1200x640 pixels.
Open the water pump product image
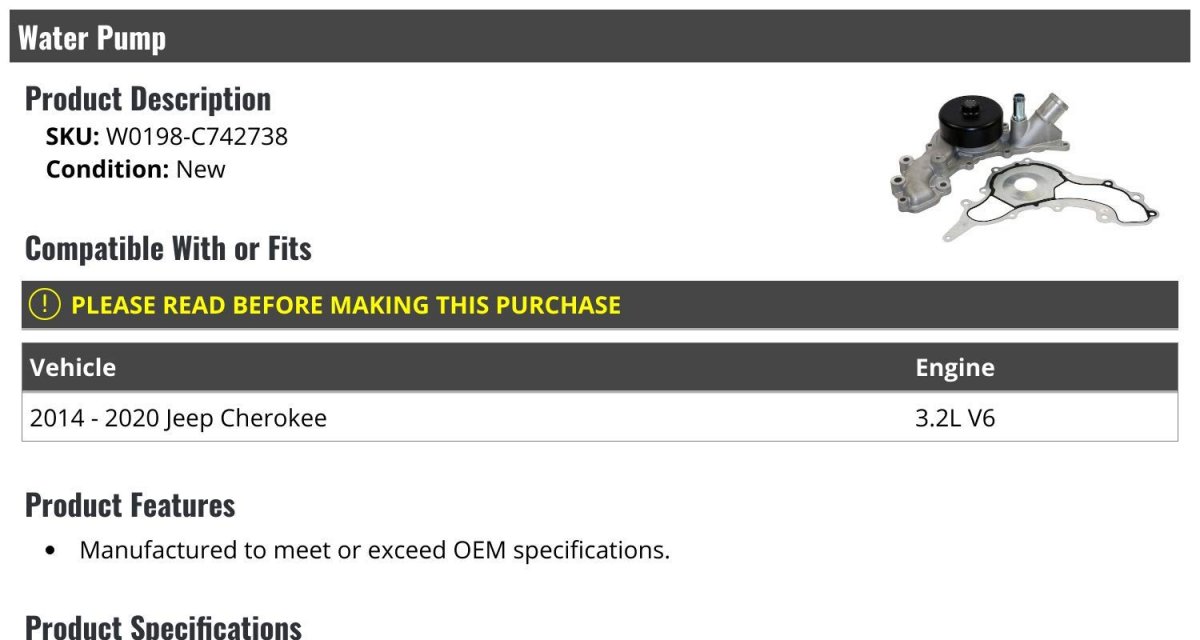point(1024,166)
